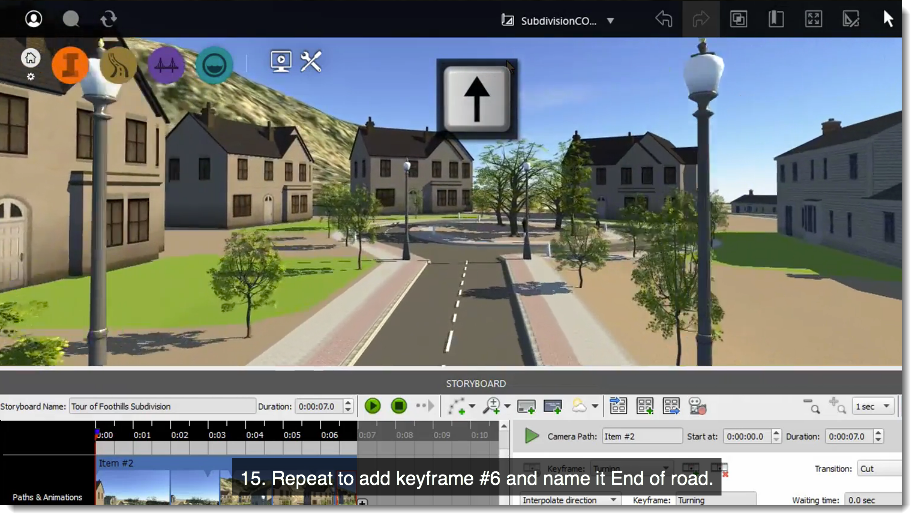Screen dimensions: 917x520
Task: Adjust the Start at stepper arrows
Action: click(x=776, y=436)
